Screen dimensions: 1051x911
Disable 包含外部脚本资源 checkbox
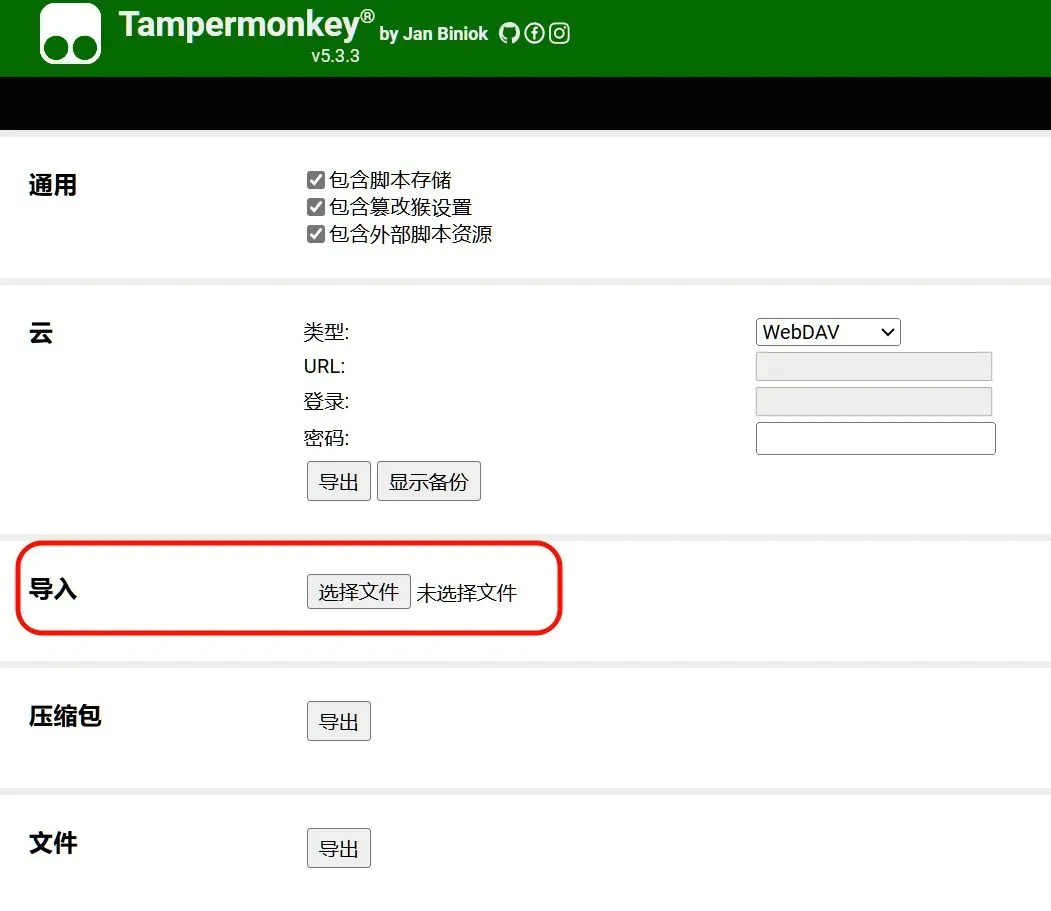[316, 234]
